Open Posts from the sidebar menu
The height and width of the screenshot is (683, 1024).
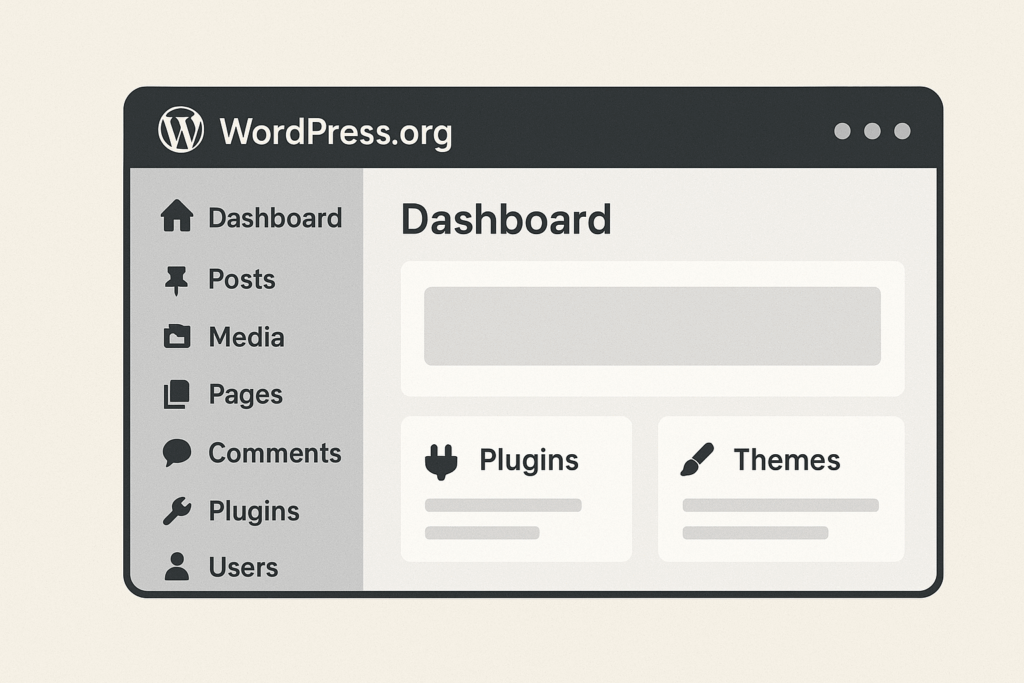[x=241, y=280]
